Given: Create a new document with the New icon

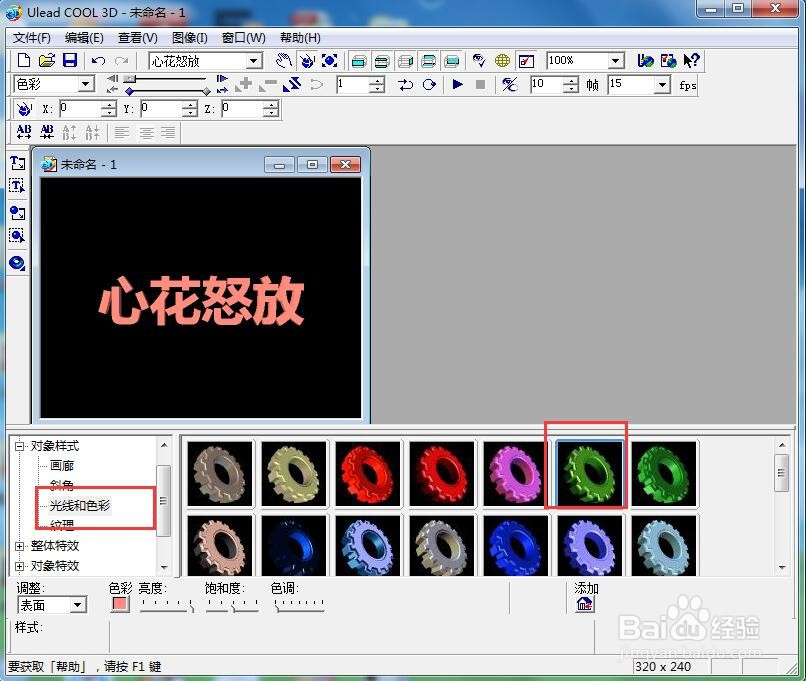Looking at the screenshot, I should pos(24,61).
